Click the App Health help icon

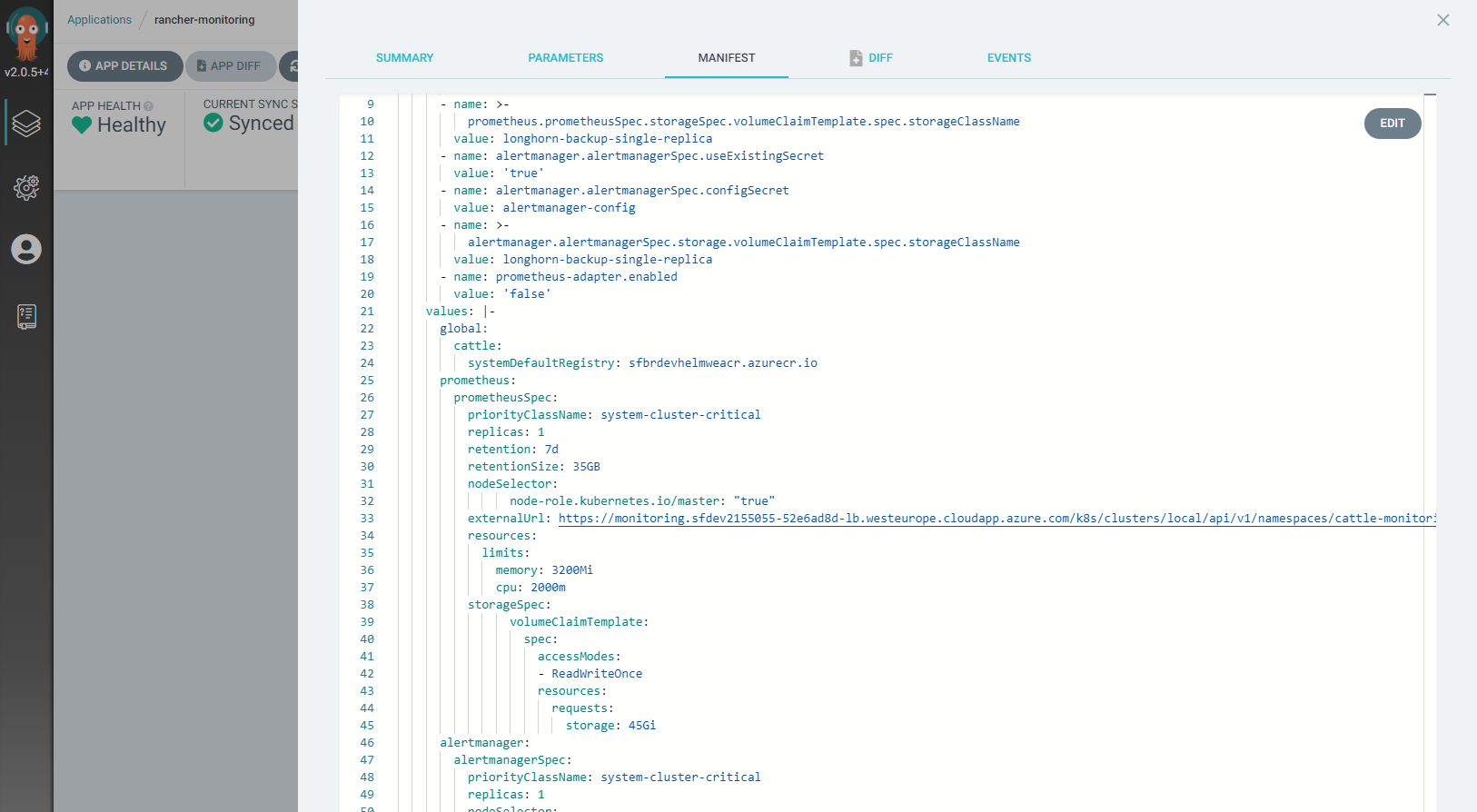coord(148,106)
